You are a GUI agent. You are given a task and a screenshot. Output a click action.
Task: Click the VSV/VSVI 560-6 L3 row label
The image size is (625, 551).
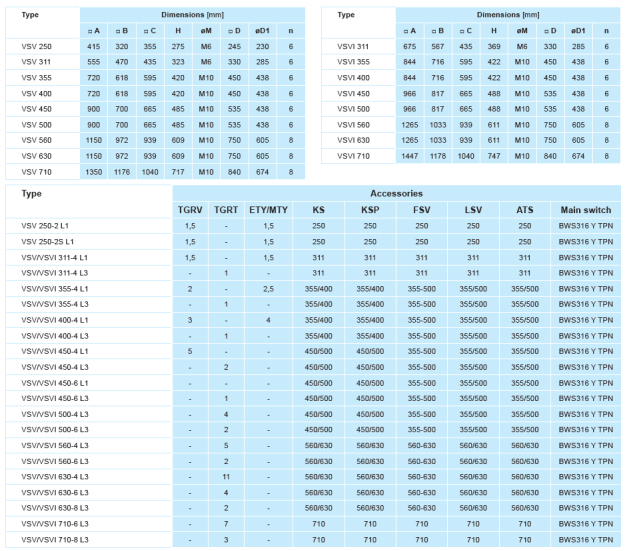point(55,461)
